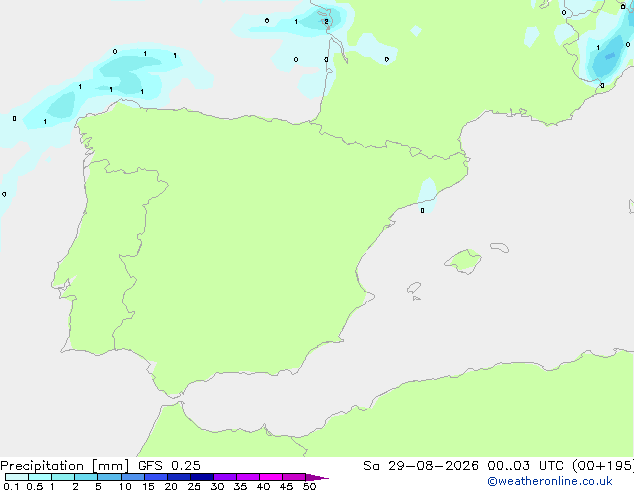This screenshot has width=634, height=490.
Task: Click the Menorca island outline
Action: [500, 247]
